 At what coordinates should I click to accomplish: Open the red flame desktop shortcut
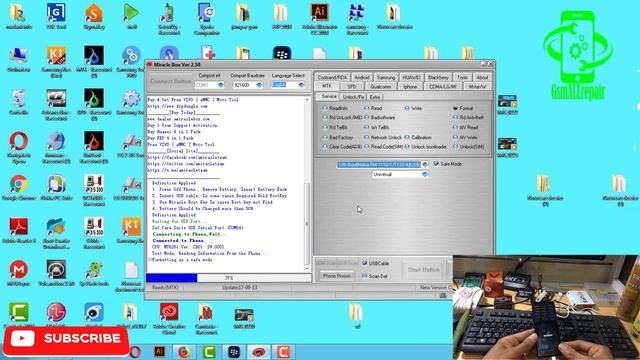pyautogui.click(x=93, y=145)
